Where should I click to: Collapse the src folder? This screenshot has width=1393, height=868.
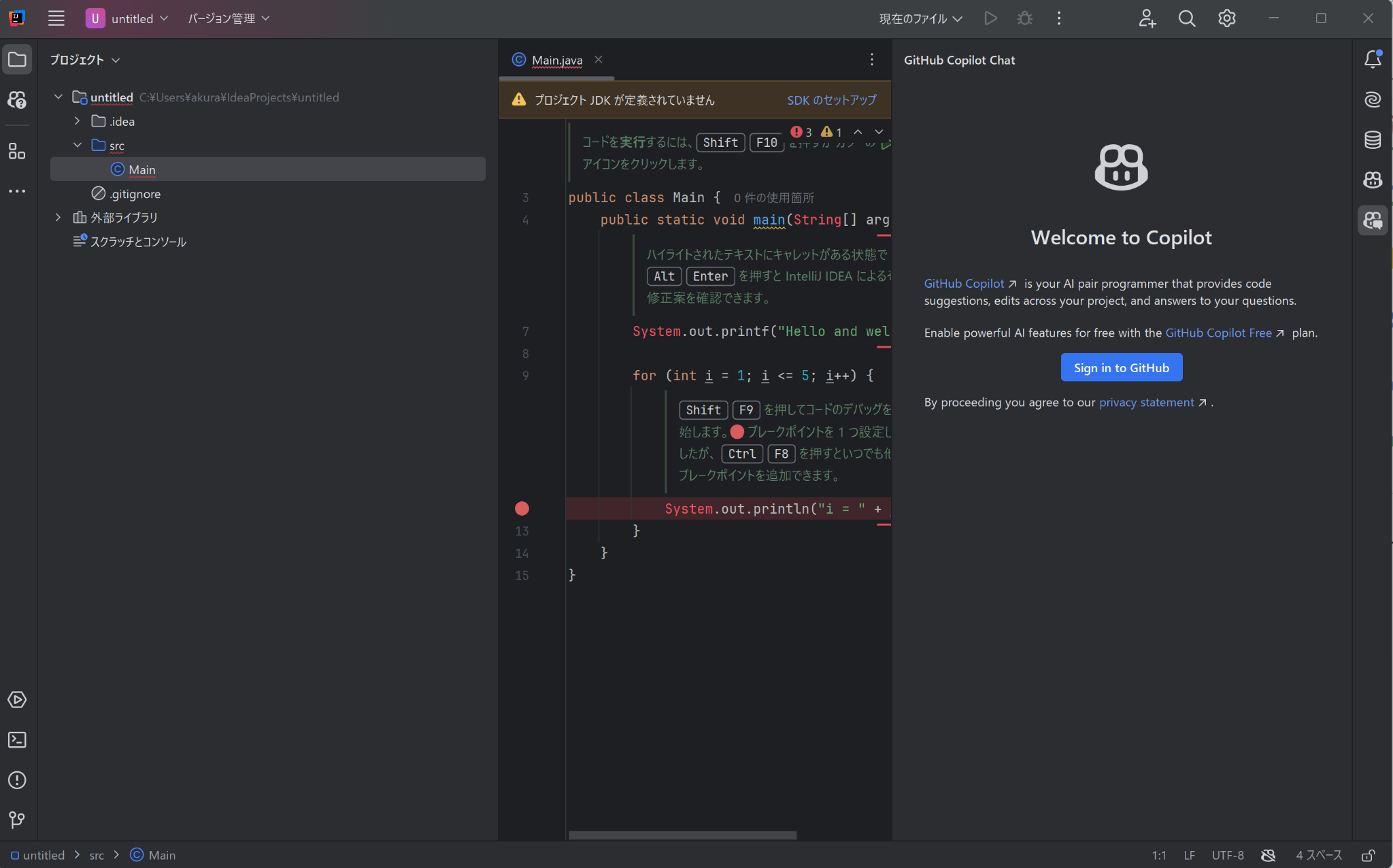coord(78,145)
